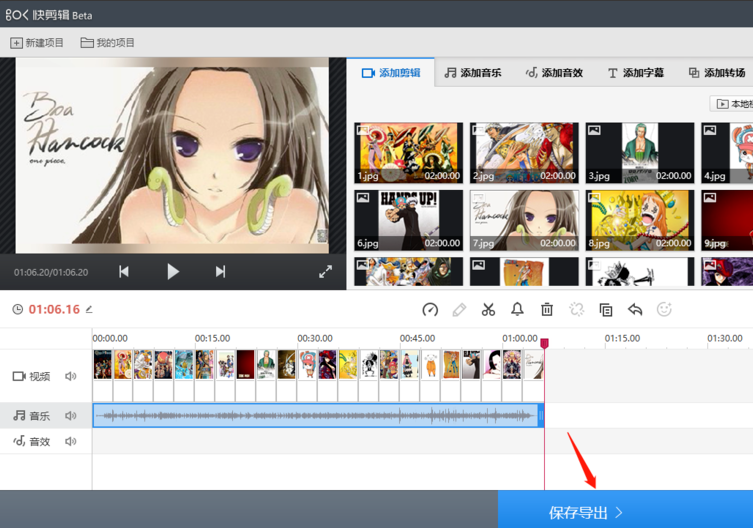Click the 01:06.16 timecode value
Screen dimensions: 753x528
(54, 309)
